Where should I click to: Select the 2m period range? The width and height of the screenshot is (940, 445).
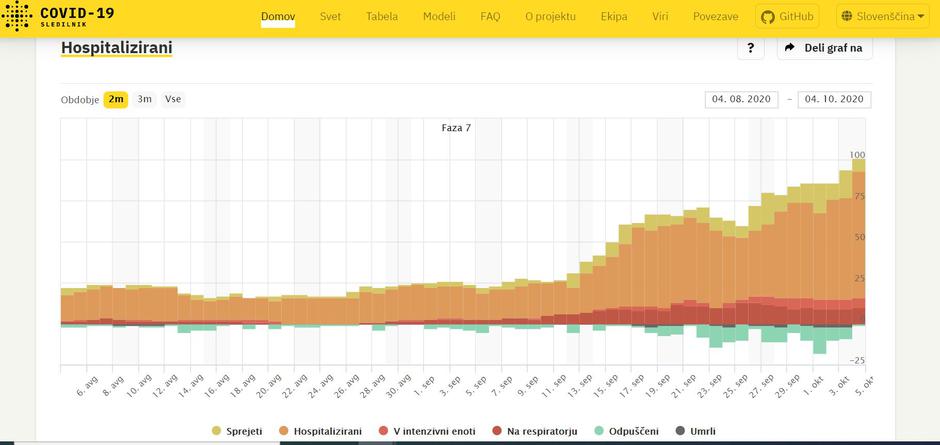(116, 99)
